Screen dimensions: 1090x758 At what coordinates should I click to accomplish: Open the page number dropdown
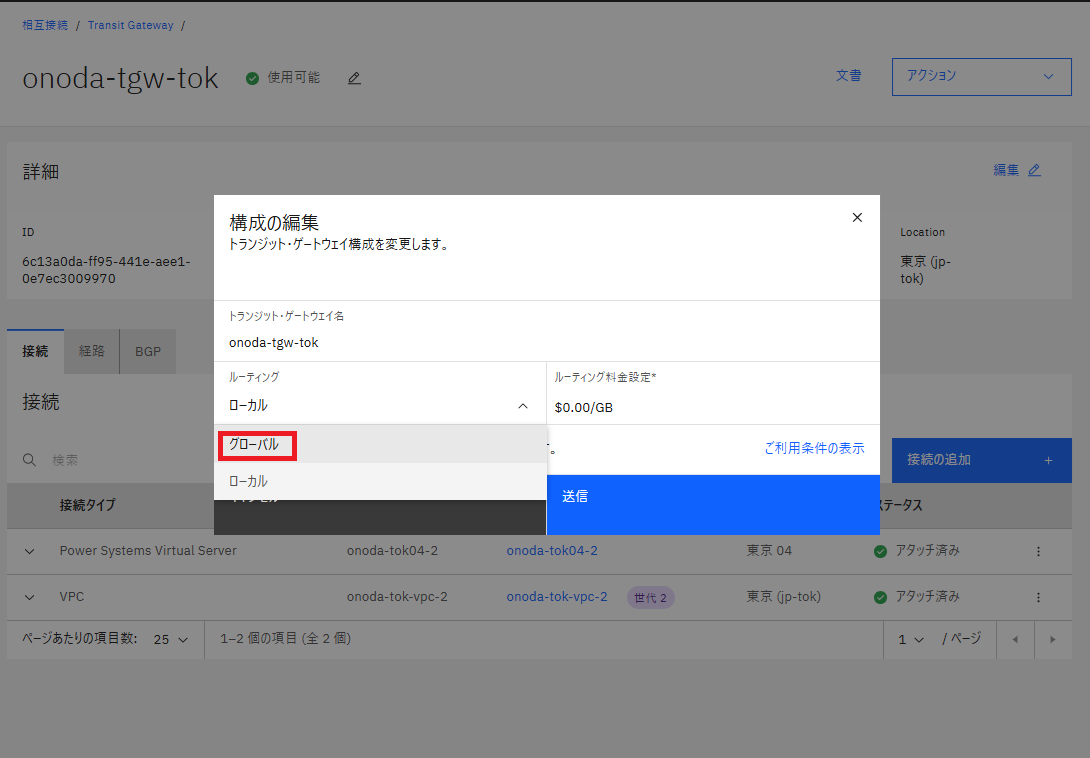[911, 639]
